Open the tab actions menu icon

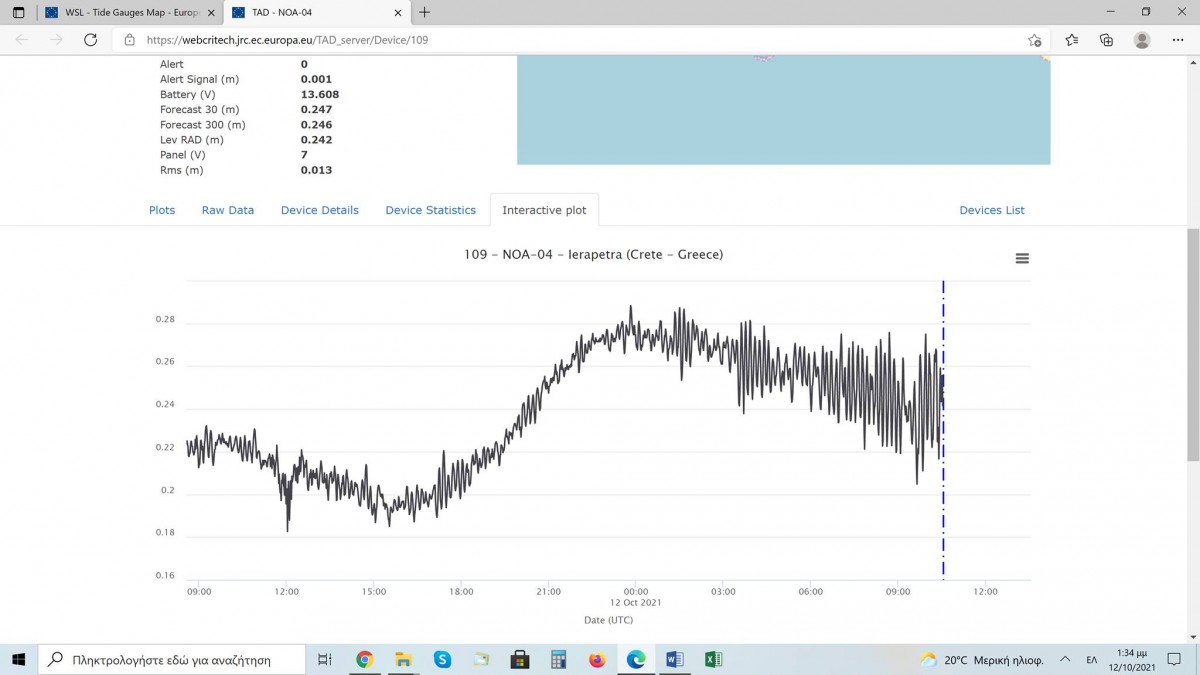pyautogui.click(x=18, y=12)
